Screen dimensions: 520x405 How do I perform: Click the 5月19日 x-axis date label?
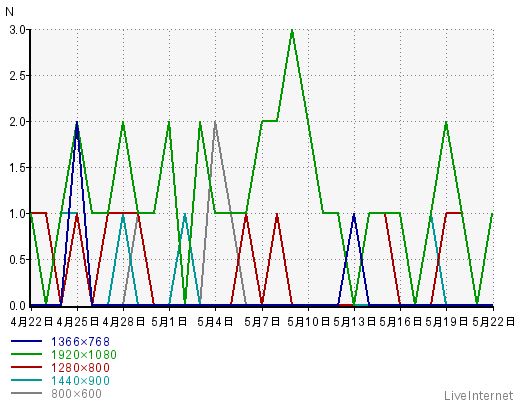[x=447, y=322]
